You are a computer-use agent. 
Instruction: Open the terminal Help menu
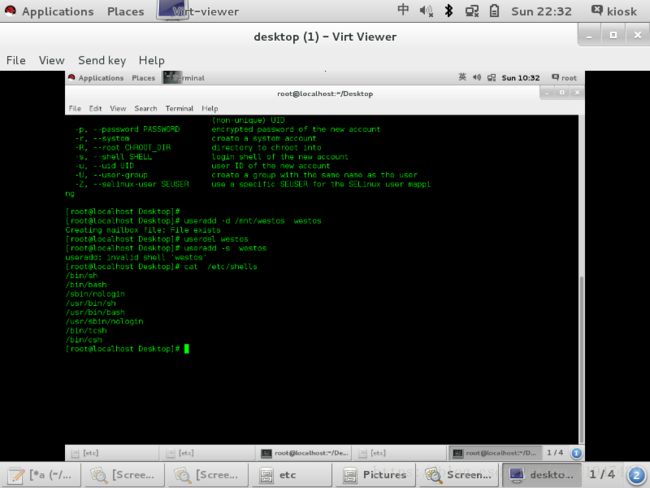click(210, 109)
